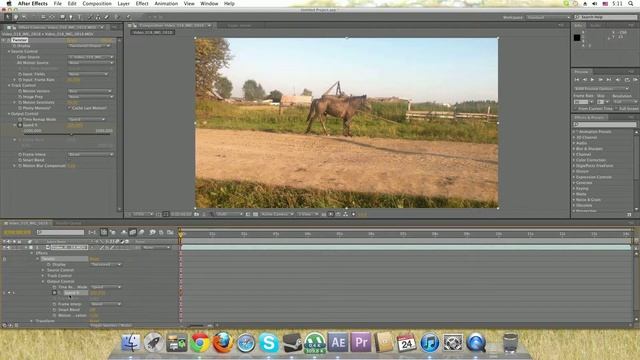640x360 pixels.
Task: Click the timeline current time indicator
Action: [x=181, y=233]
